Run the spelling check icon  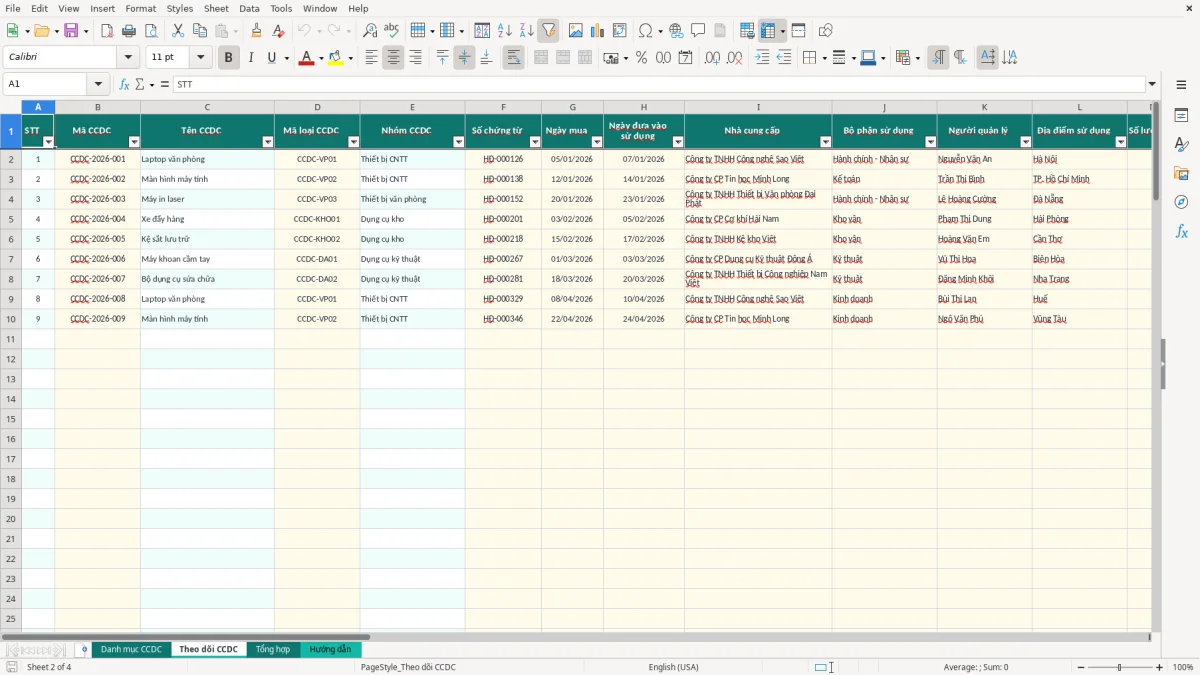392,31
